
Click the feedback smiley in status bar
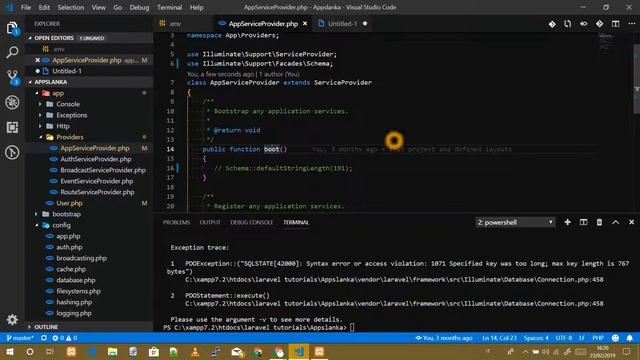pyautogui.click(x=616, y=338)
